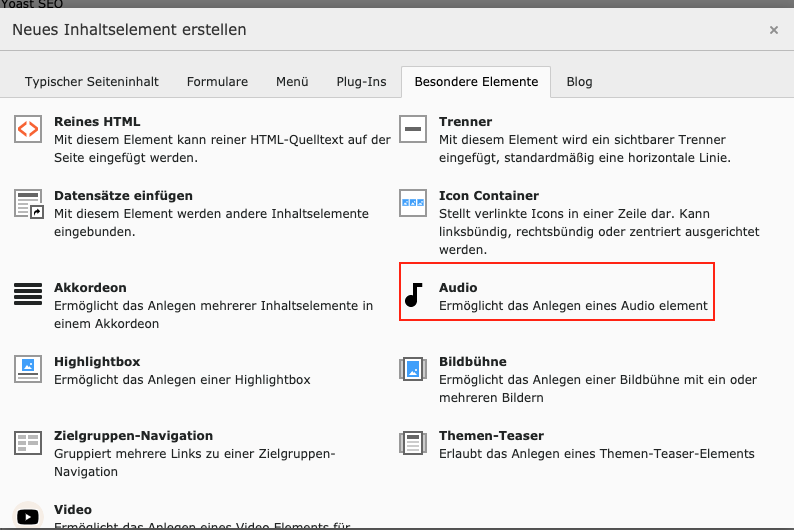Select the Themen-Teaser icon
The width and height of the screenshot is (794, 530).
pyautogui.click(x=413, y=442)
